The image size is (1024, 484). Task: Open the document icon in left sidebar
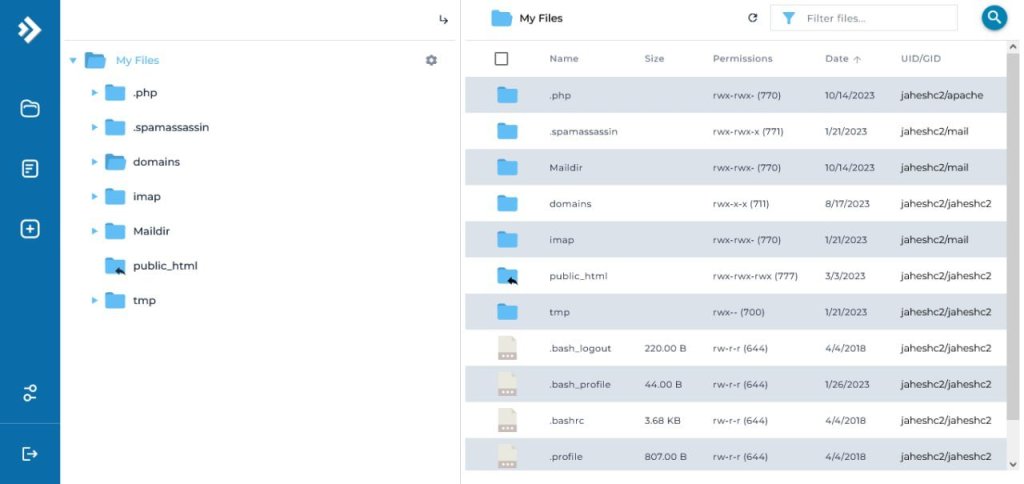tap(30, 168)
